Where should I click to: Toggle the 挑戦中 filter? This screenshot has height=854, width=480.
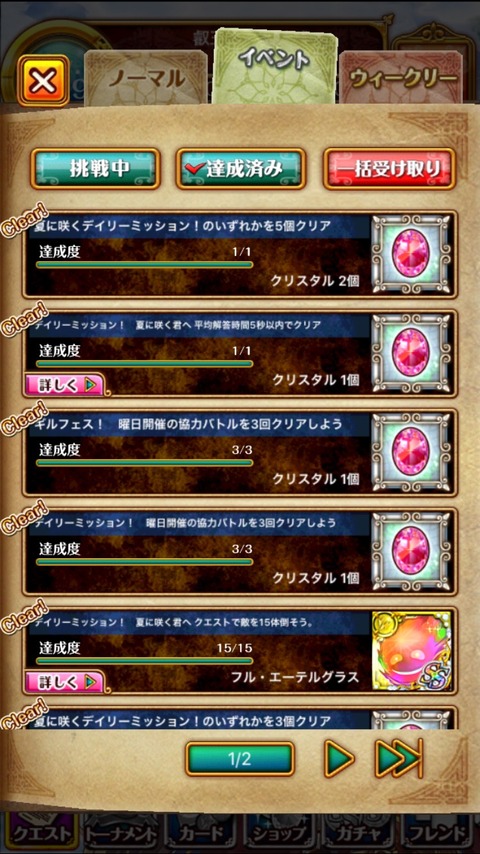(95, 169)
